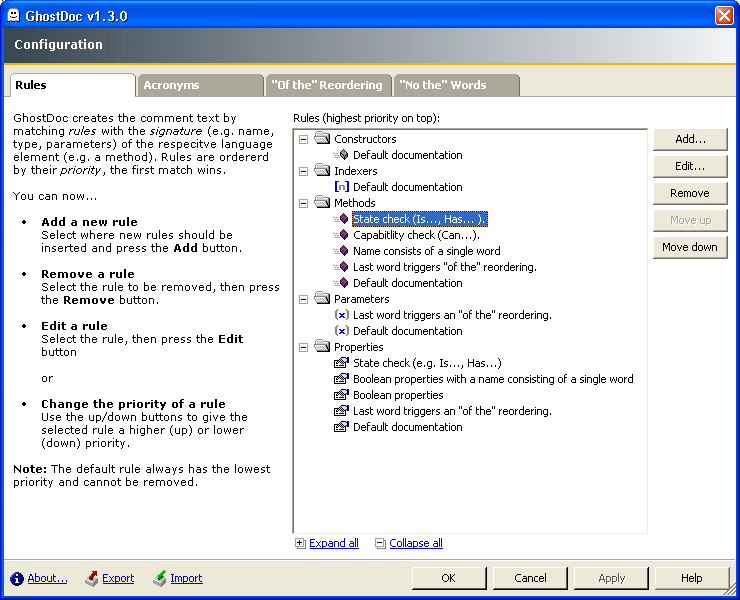Image resolution: width=740 pixels, height=600 pixels.
Task: Select the 'Name consists of a single word' rule text
Action: pyautogui.click(x=427, y=251)
